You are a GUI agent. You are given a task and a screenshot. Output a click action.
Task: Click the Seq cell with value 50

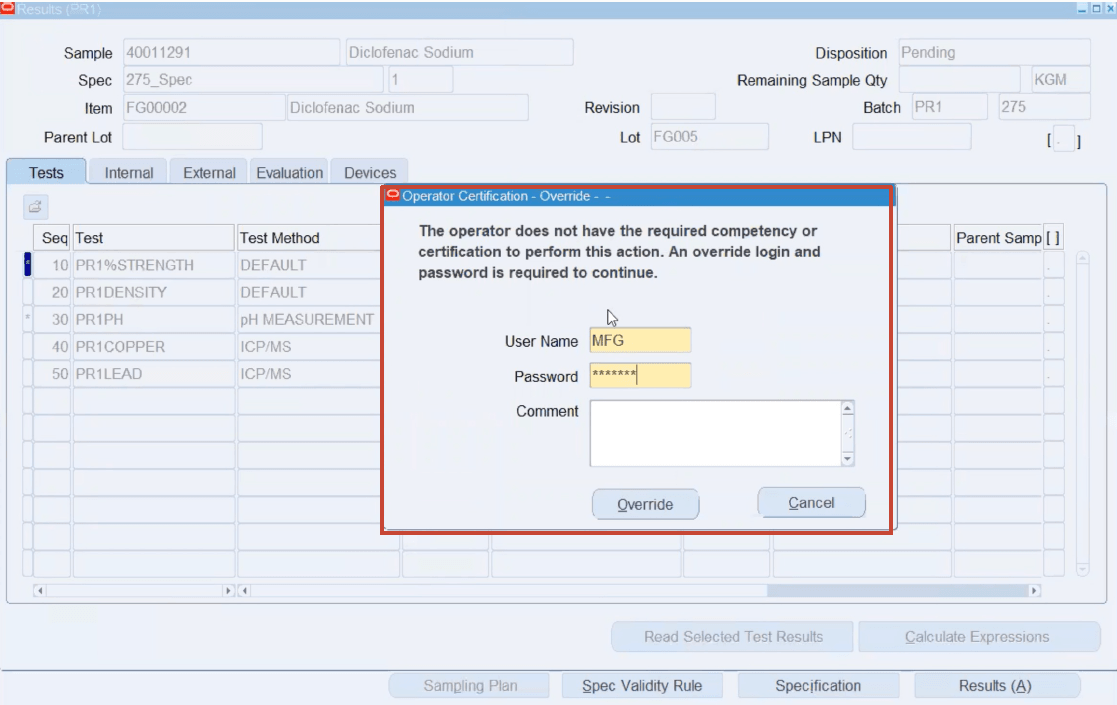52,374
